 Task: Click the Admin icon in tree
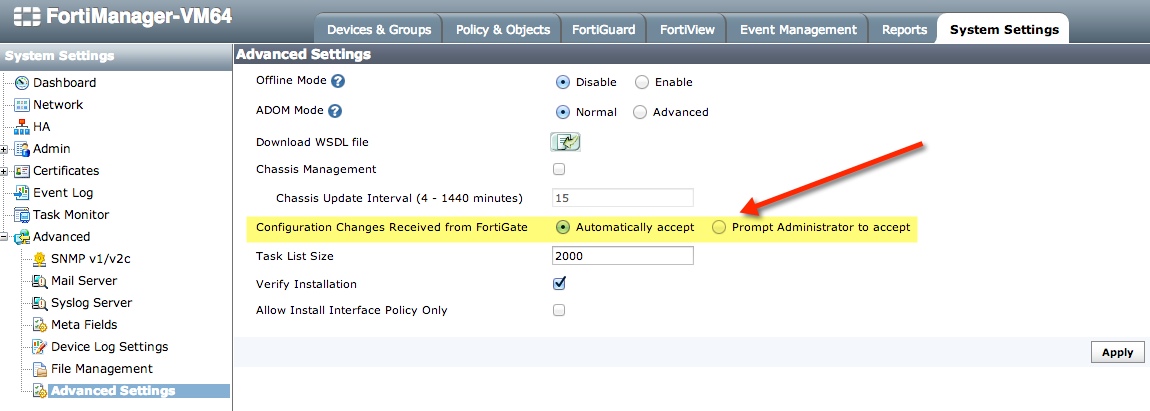22,149
